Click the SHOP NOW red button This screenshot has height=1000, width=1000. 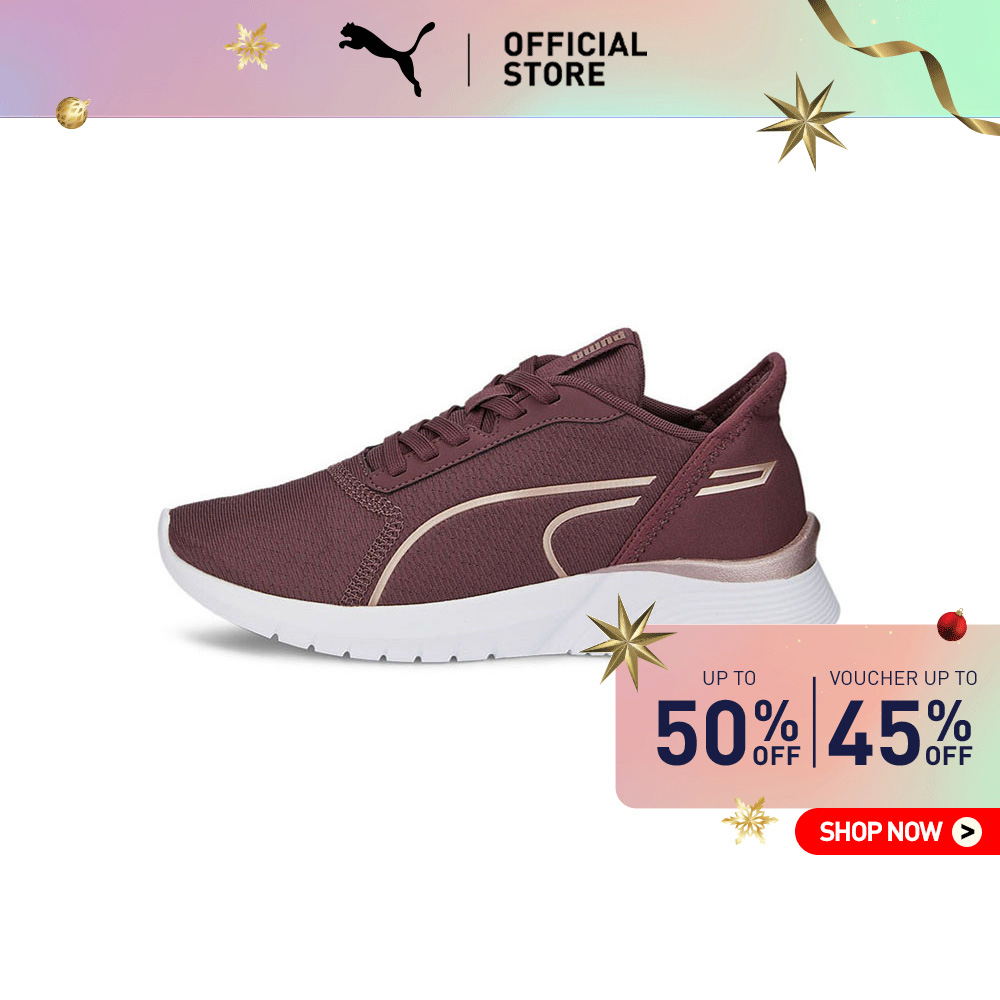897,831
